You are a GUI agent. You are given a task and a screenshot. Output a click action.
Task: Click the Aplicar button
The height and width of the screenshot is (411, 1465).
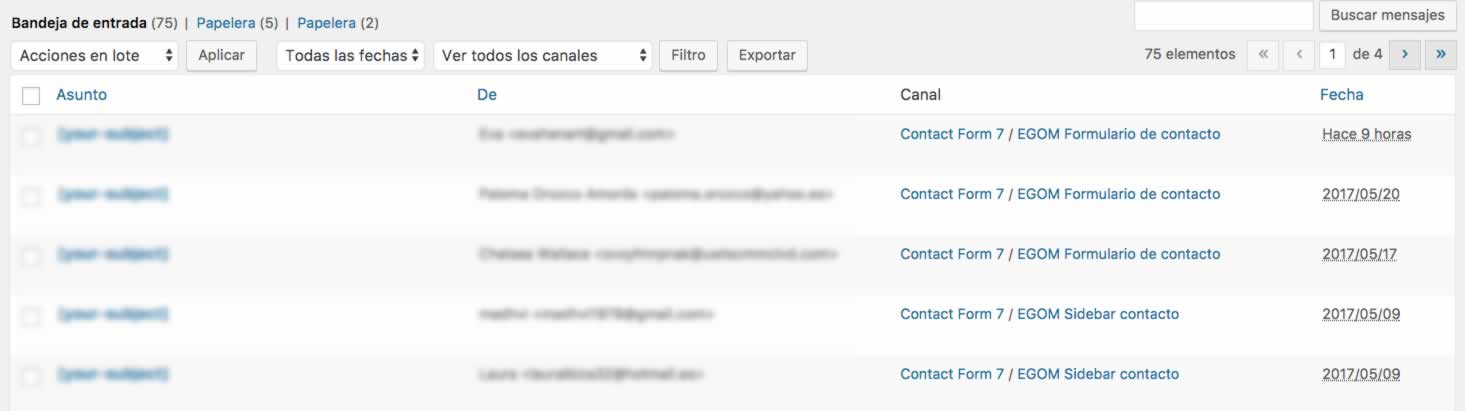click(221, 56)
